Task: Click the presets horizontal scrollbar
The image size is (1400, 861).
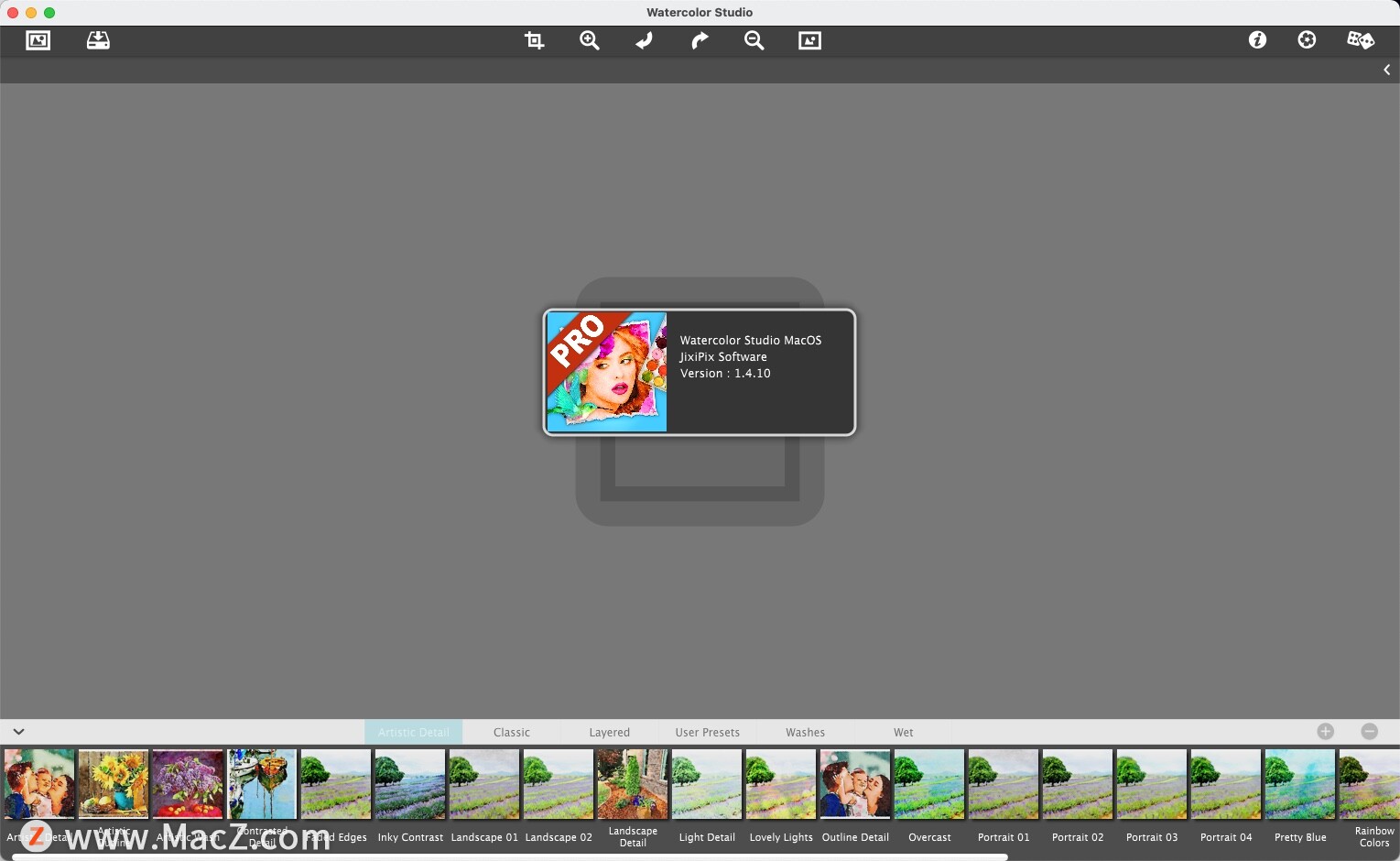Action: pyautogui.click(x=509, y=857)
